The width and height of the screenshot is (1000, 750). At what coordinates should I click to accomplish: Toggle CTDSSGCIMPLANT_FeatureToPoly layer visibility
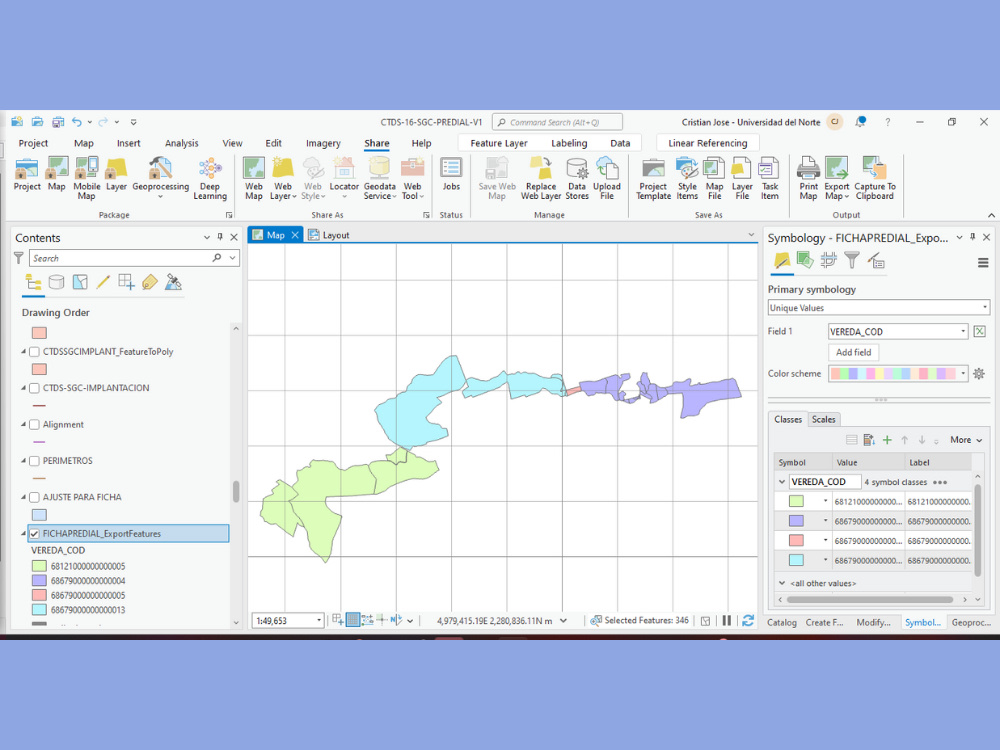[34, 351]
